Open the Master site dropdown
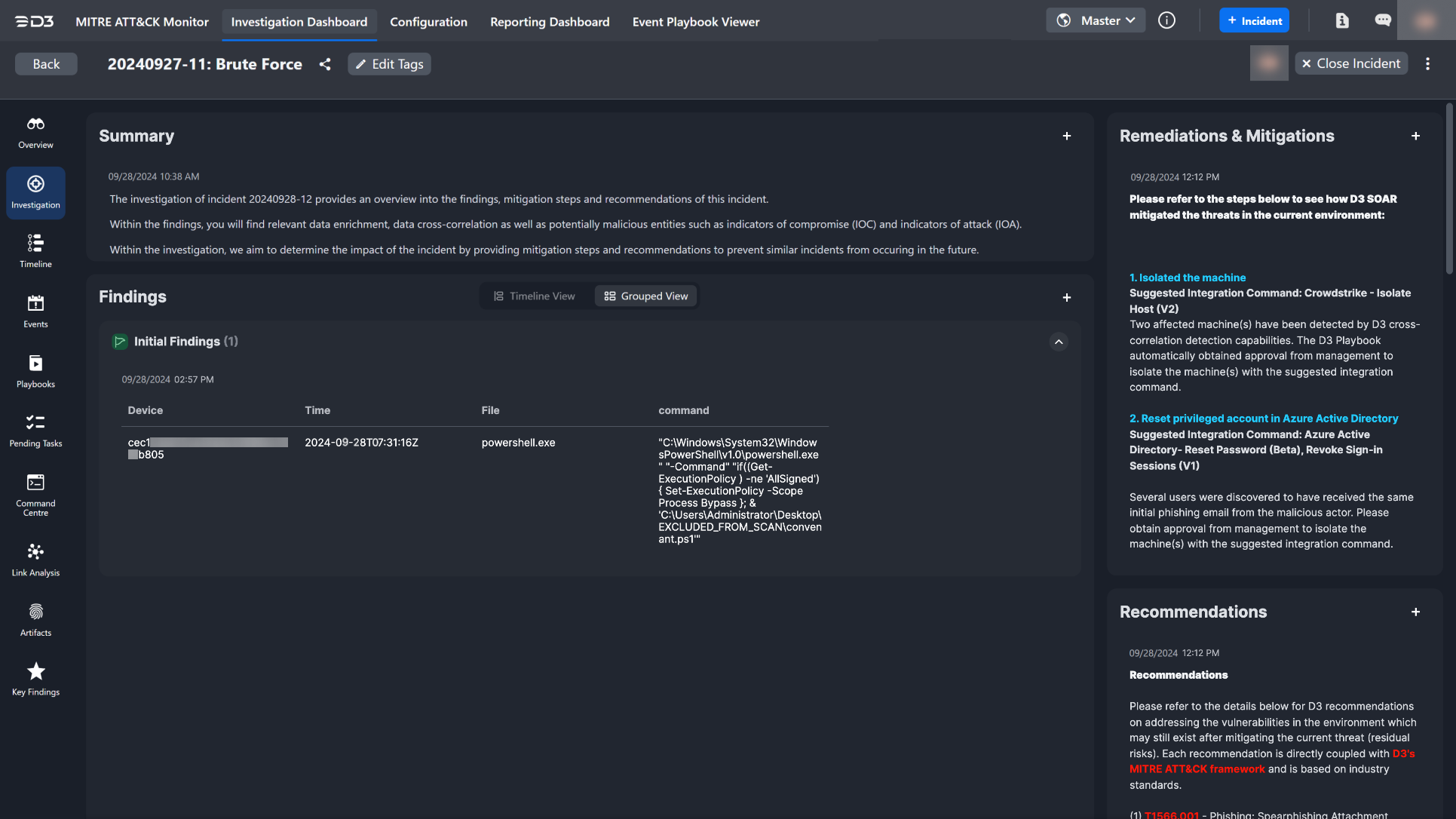Screen dimensions: 1456x819 tap(1096, 20)
